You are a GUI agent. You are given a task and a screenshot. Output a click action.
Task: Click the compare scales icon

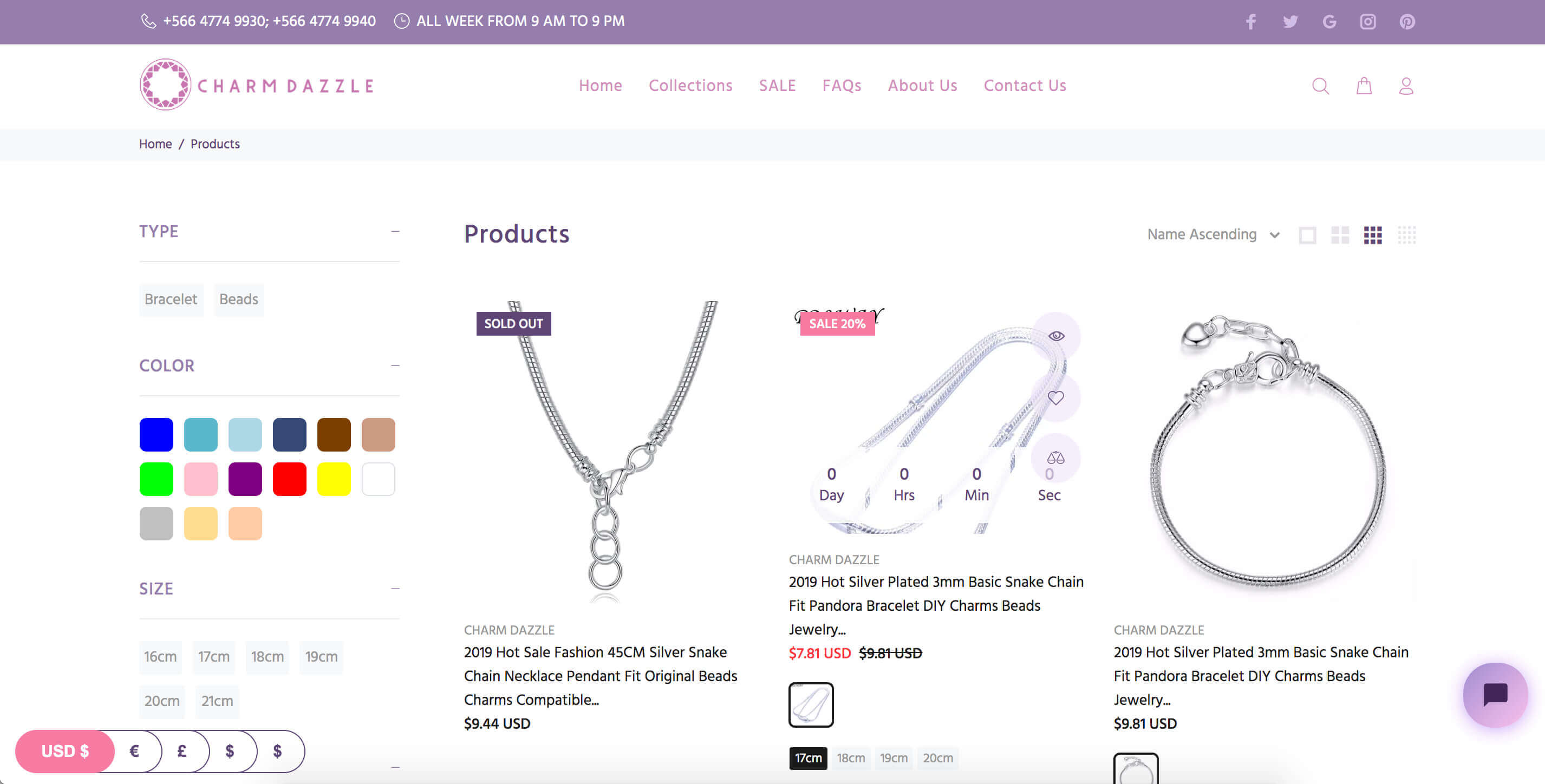coord(1055,458)
